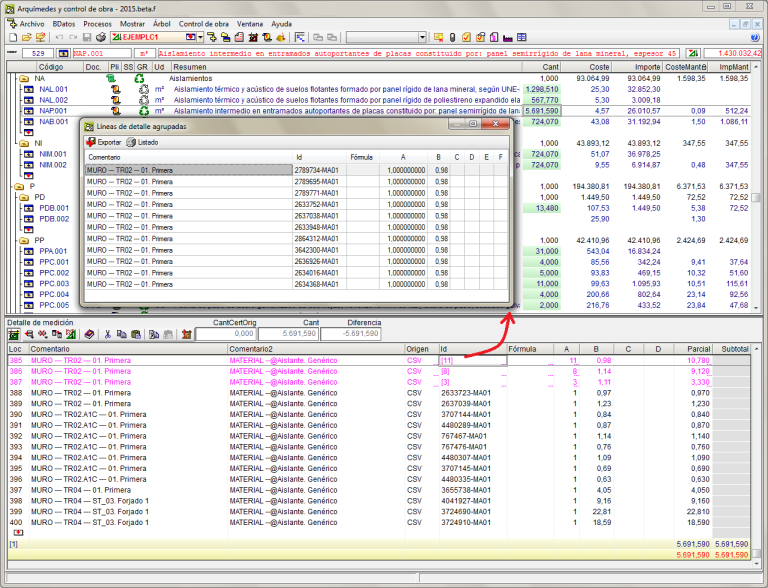Open the Control de obra menu
This screenshot has width=768, height=588.
203,22
